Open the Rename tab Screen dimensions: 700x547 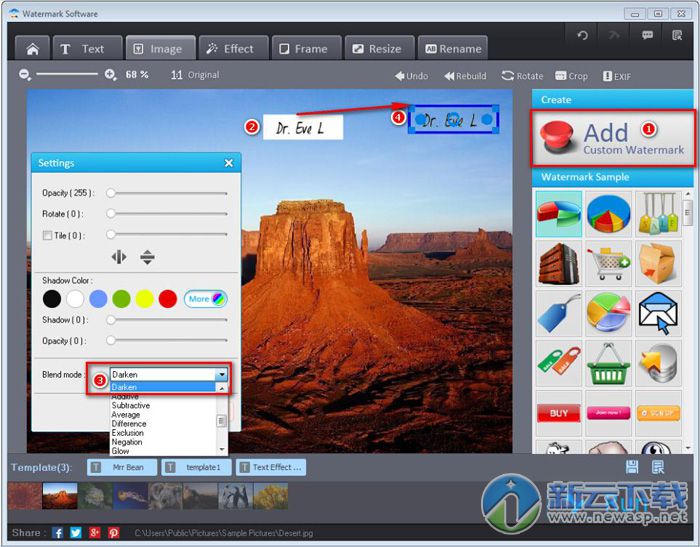(x=453, y=49)
